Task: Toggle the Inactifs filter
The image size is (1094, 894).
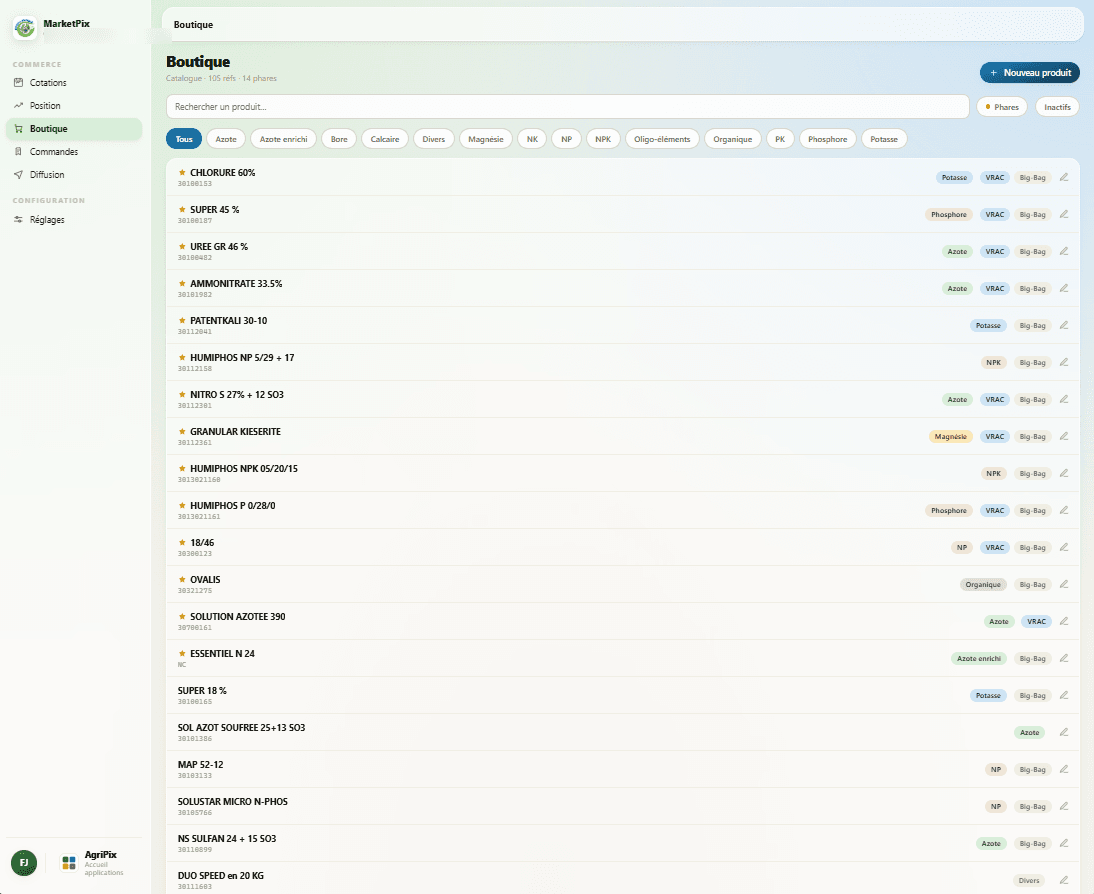Action: (x=1057, y=107)
